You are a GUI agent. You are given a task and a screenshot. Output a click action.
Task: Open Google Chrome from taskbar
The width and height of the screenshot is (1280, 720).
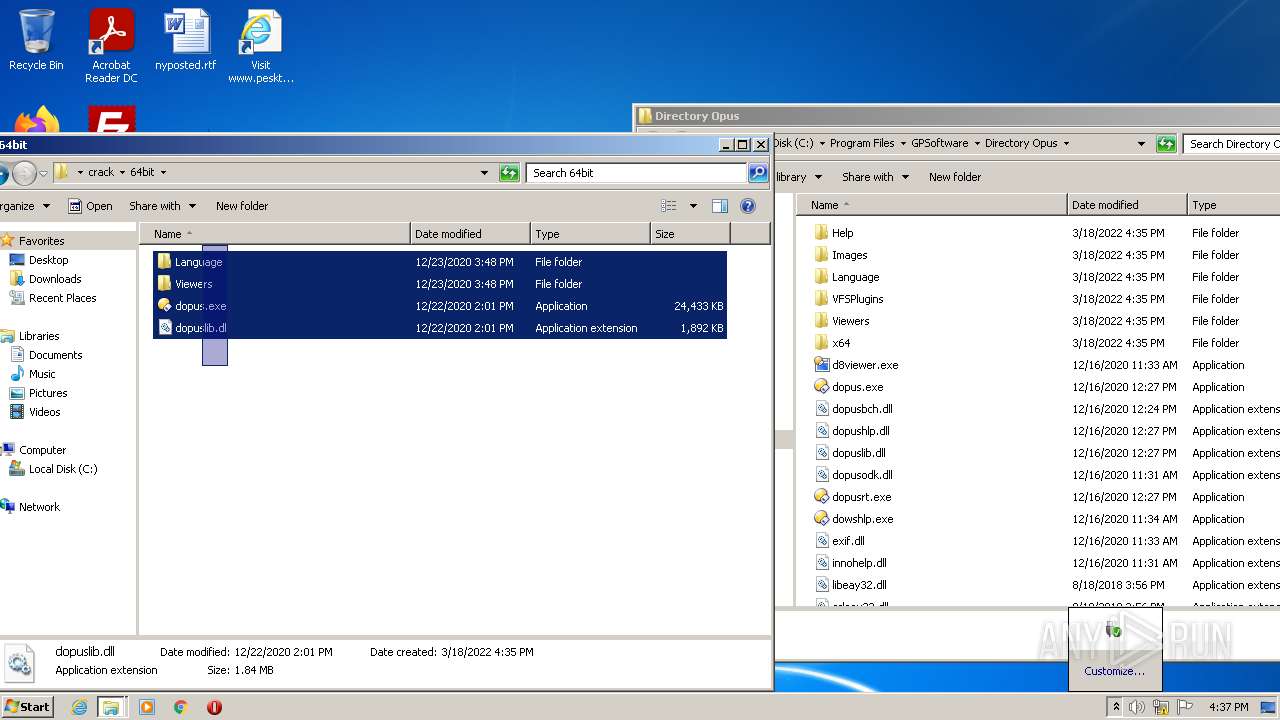pos(180,707)
